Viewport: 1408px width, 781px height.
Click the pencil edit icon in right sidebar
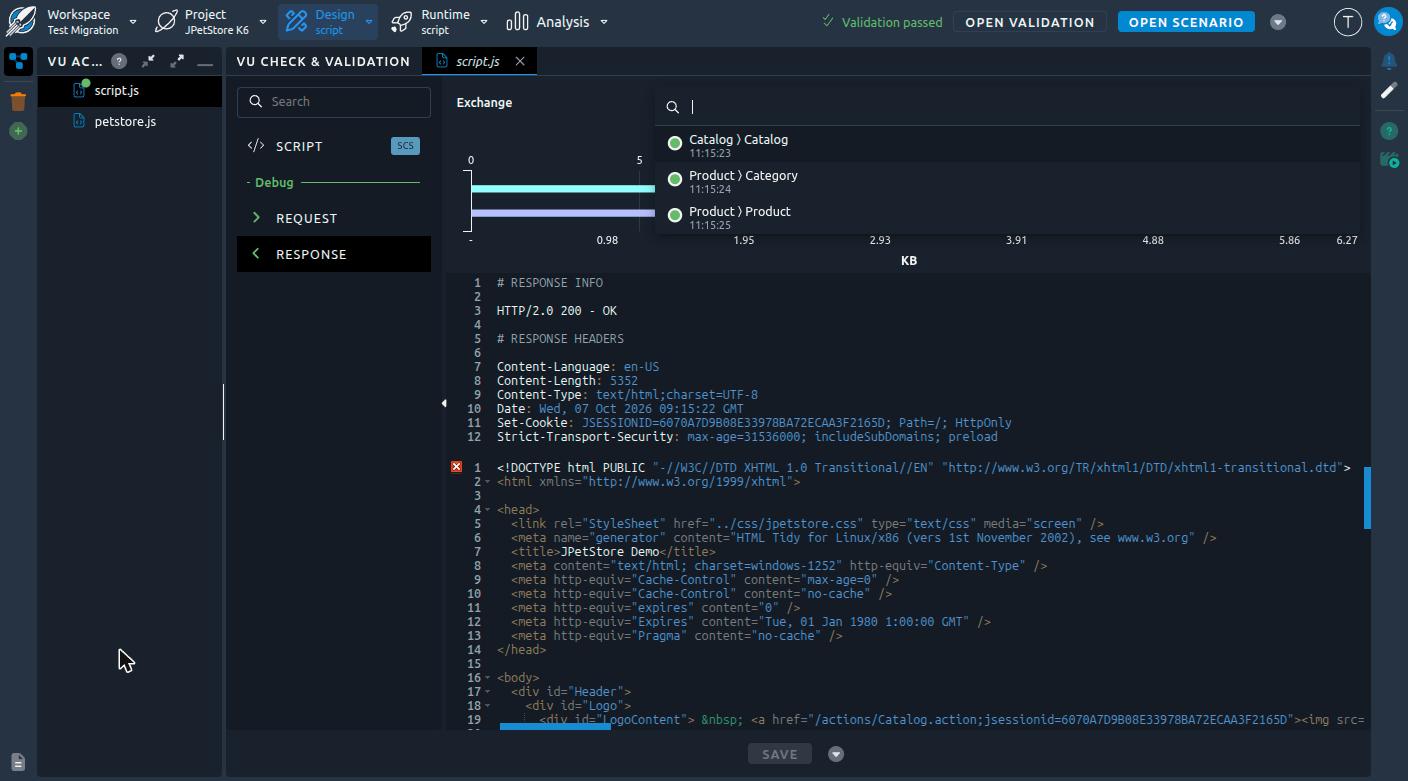(x=1389, y=91)
